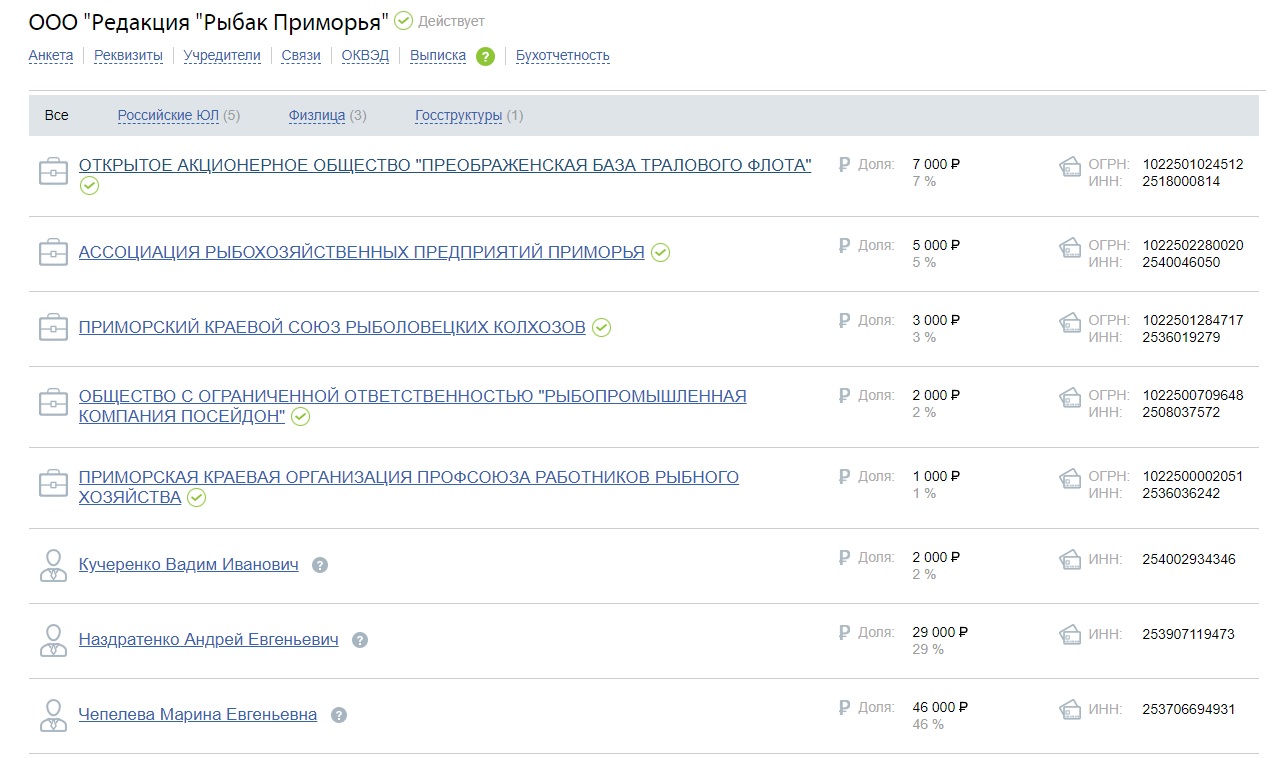Show the Все filter tab
Viewport: 1266px width, 759px height.
coord(57,115)
